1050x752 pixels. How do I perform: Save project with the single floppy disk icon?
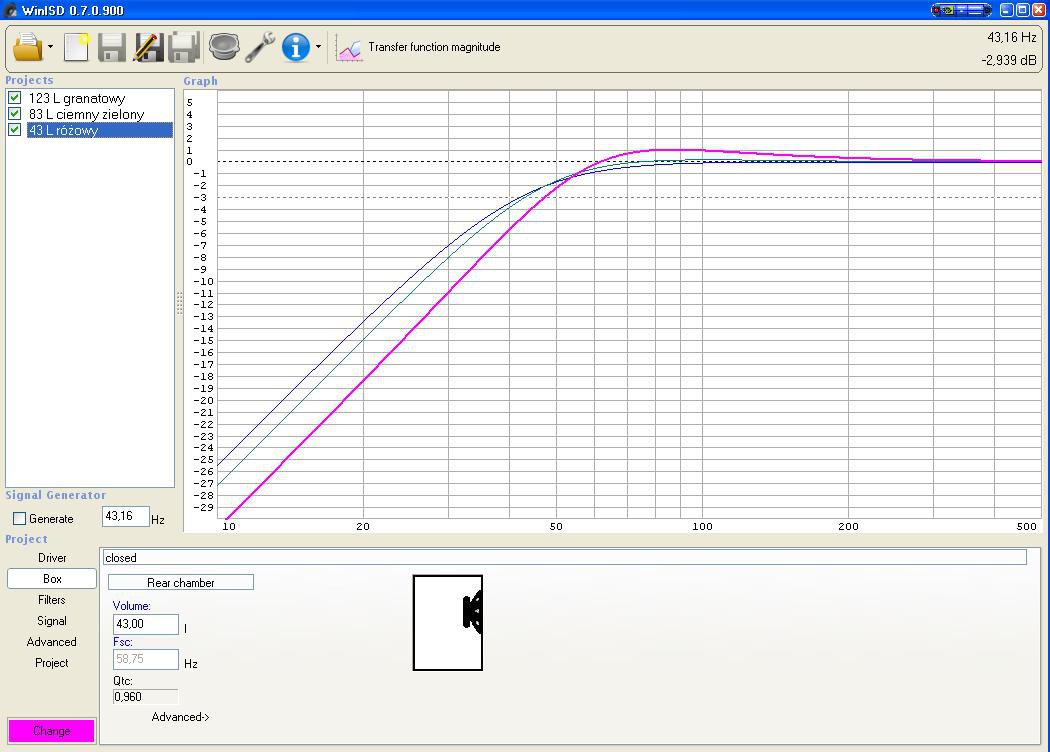[112, 47]
